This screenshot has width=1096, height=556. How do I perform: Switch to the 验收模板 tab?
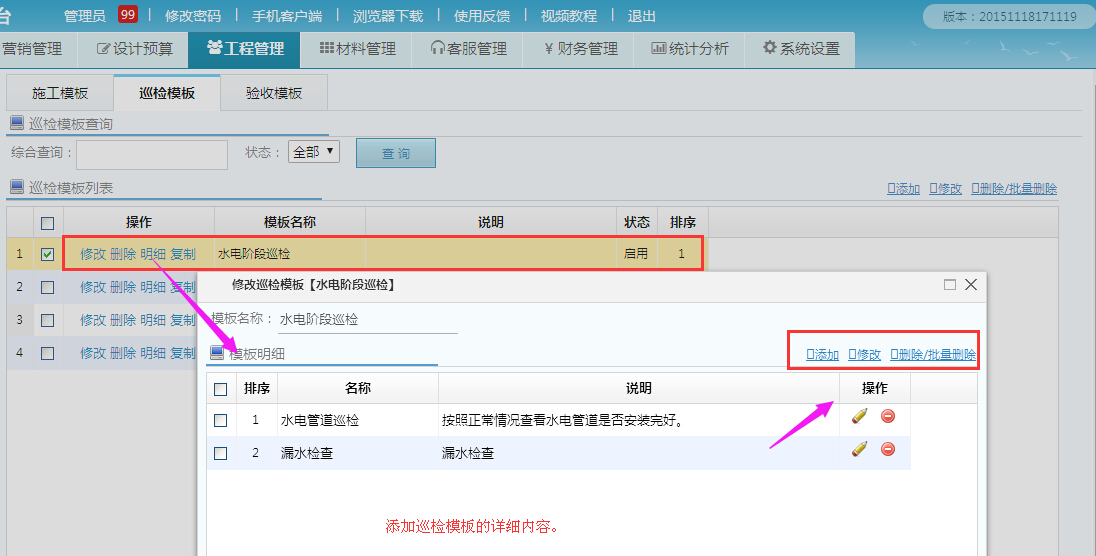coord(273,93)
